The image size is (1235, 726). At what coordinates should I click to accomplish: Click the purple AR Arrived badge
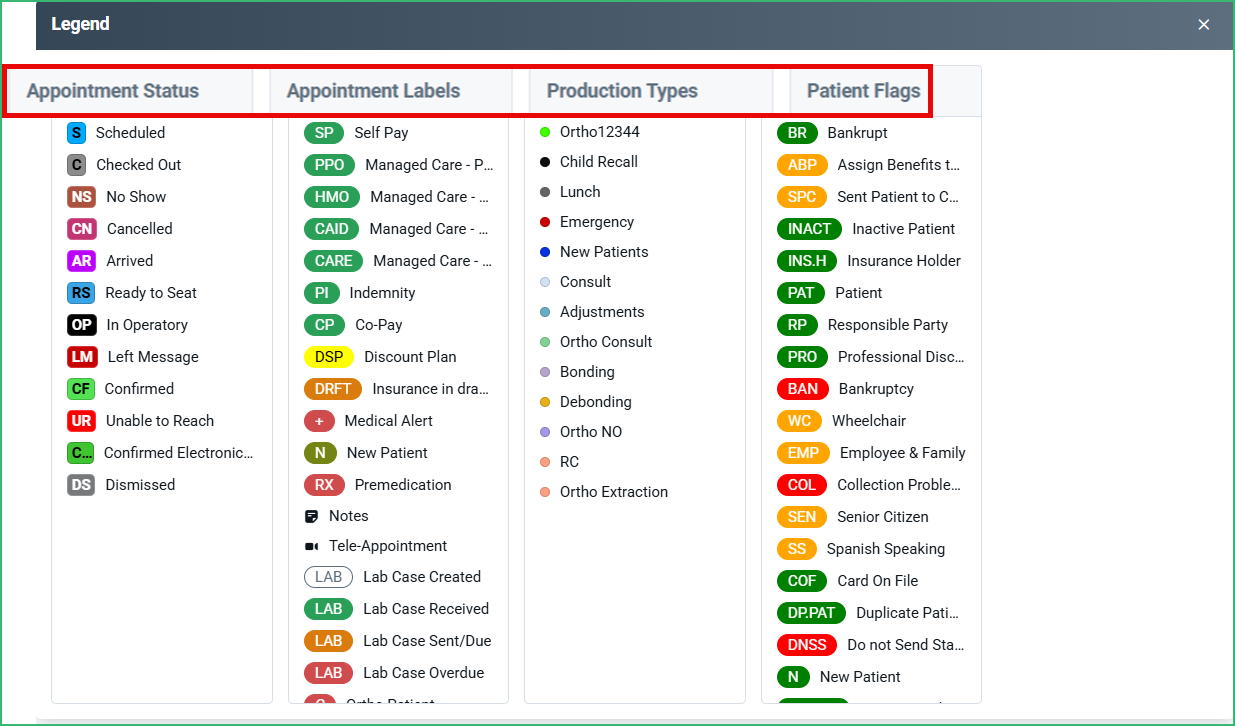(82, 261)
